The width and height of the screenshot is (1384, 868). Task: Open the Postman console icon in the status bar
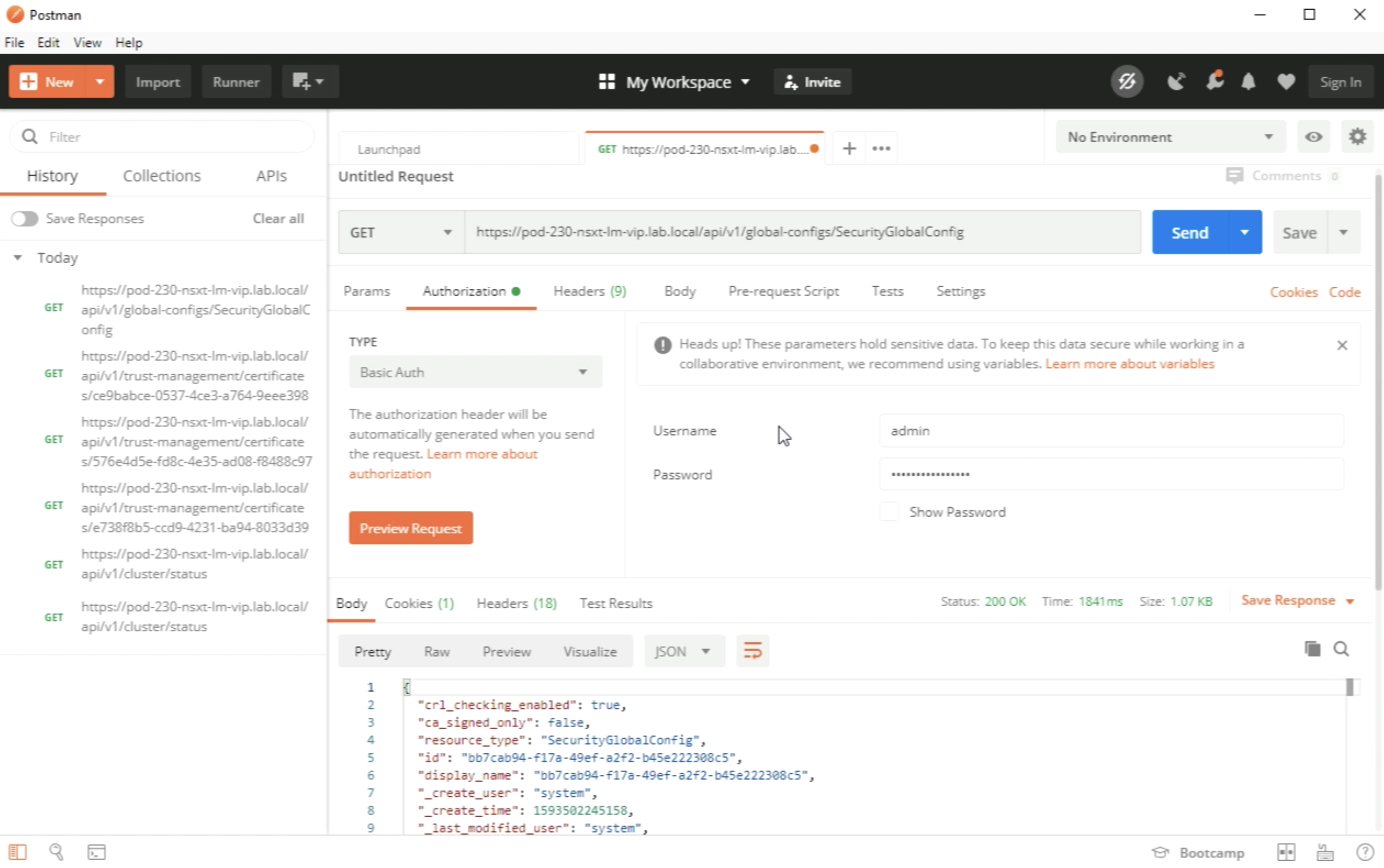click(96, 853)
